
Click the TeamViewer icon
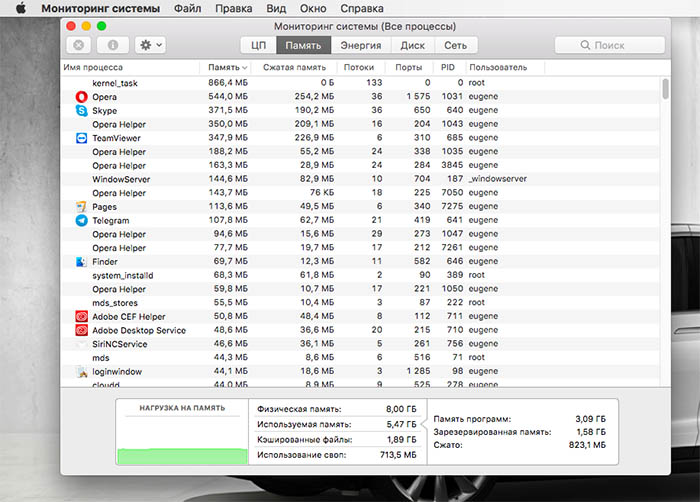pyautogui.click(x=81, y=138)
